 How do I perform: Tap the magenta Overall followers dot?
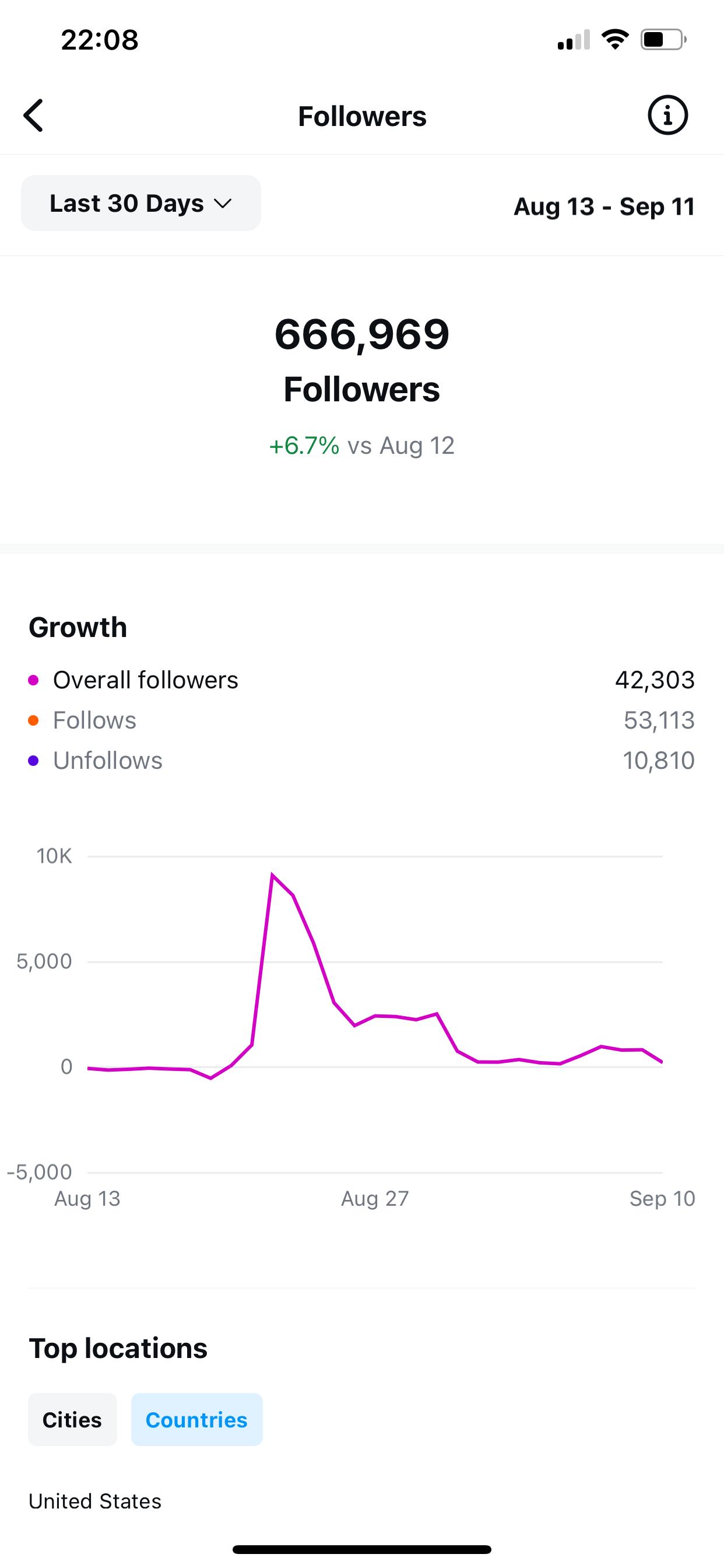[34, 680]
